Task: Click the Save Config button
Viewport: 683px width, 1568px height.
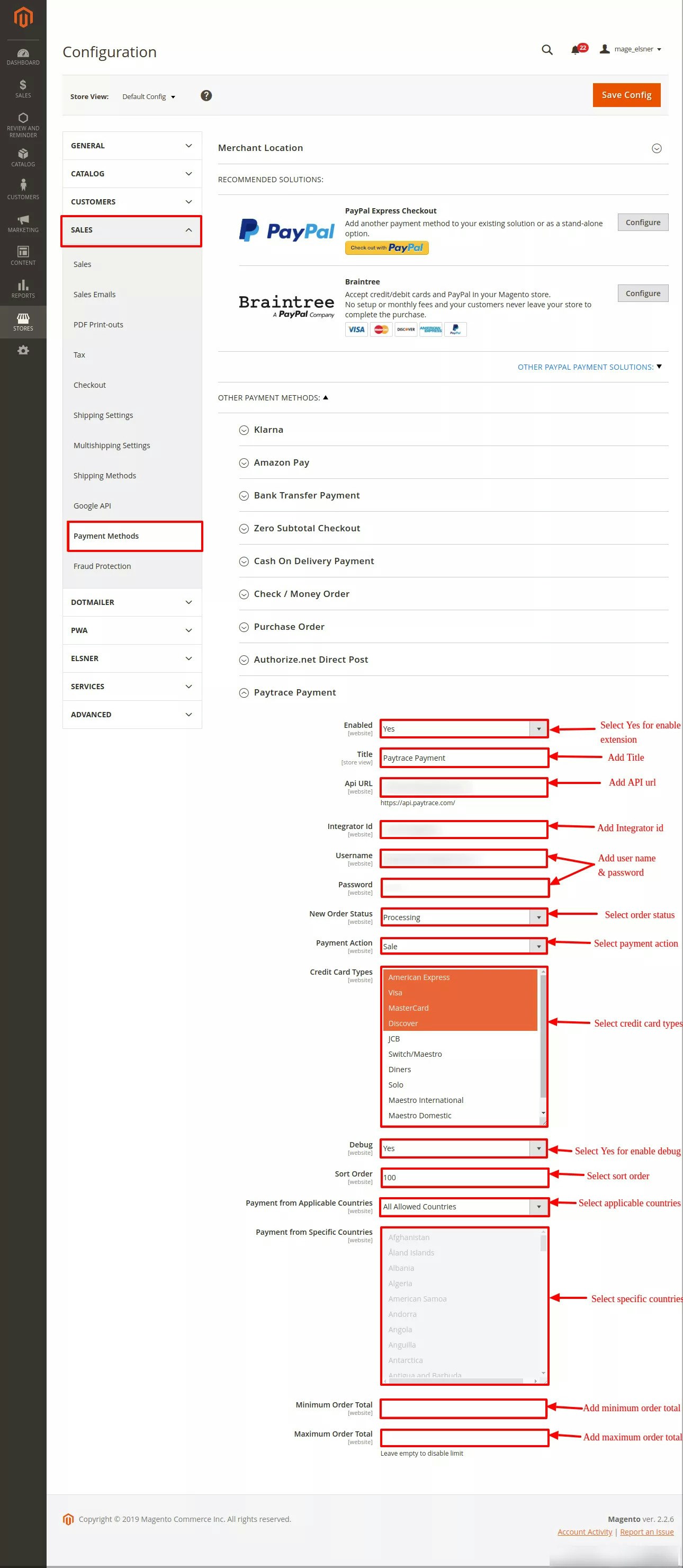Action: pos(626,95)
